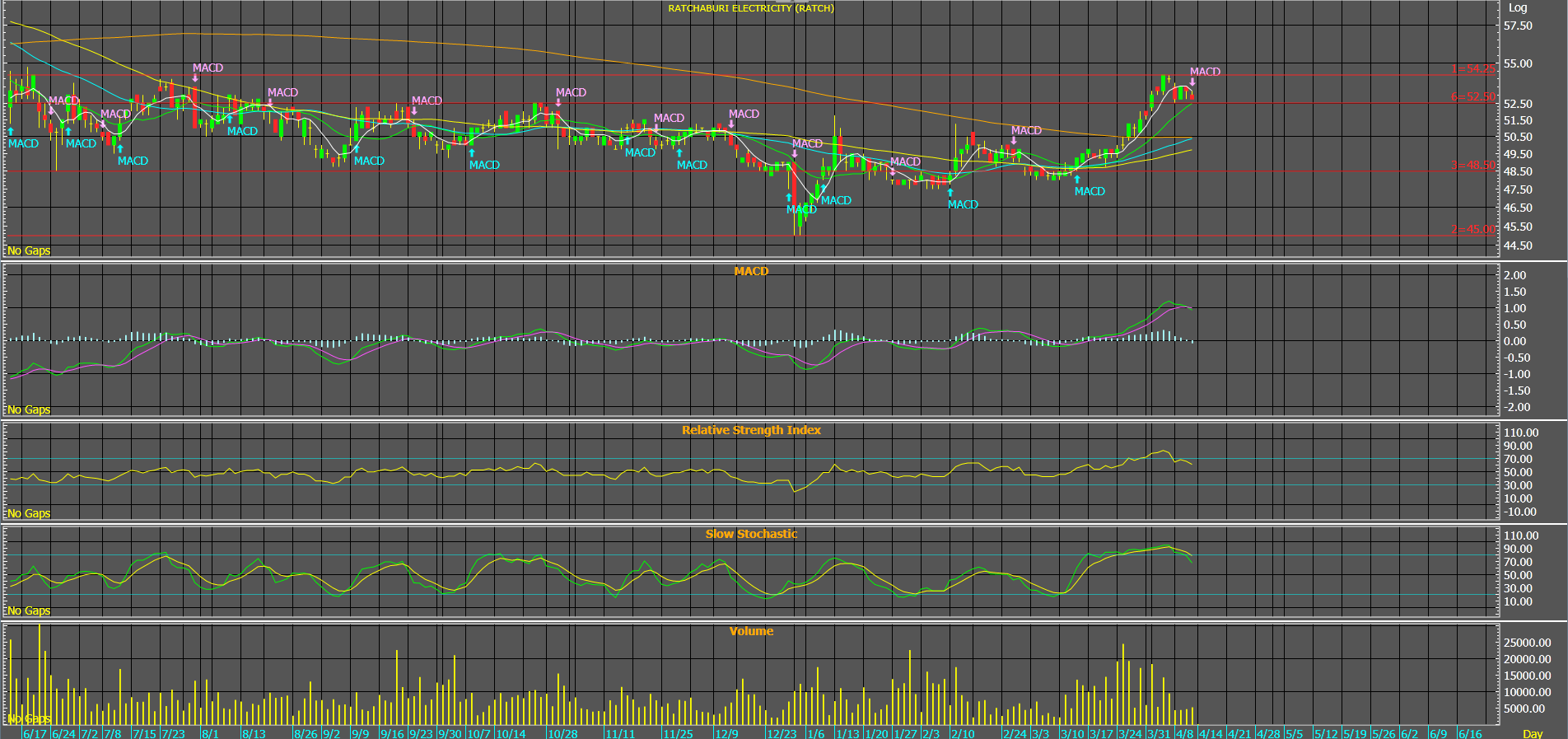1568x739 pixels.
Task: Click the 50.50 price axis value
Action: pos(1518,137)
